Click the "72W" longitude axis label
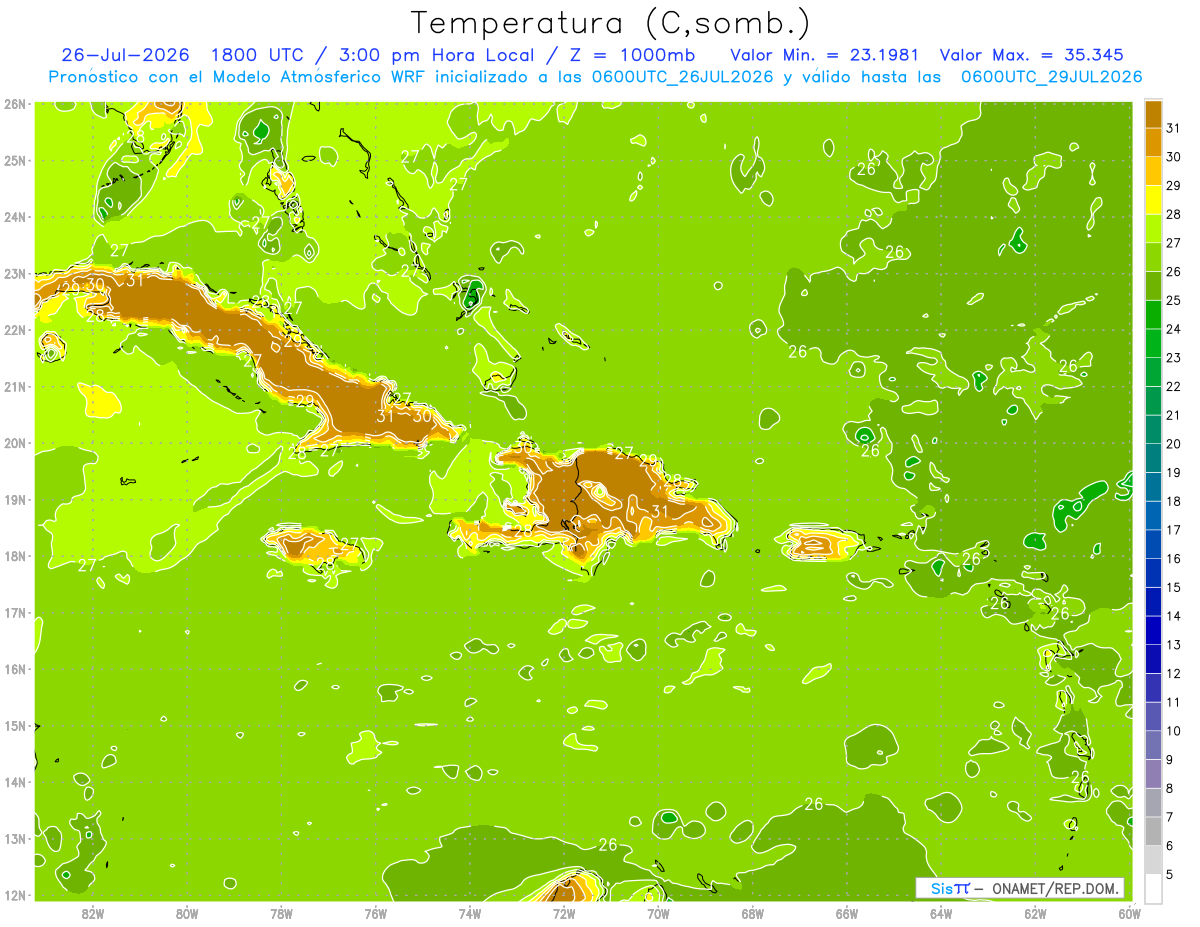Screen dimensions: 1200x927 pos(564,913)
